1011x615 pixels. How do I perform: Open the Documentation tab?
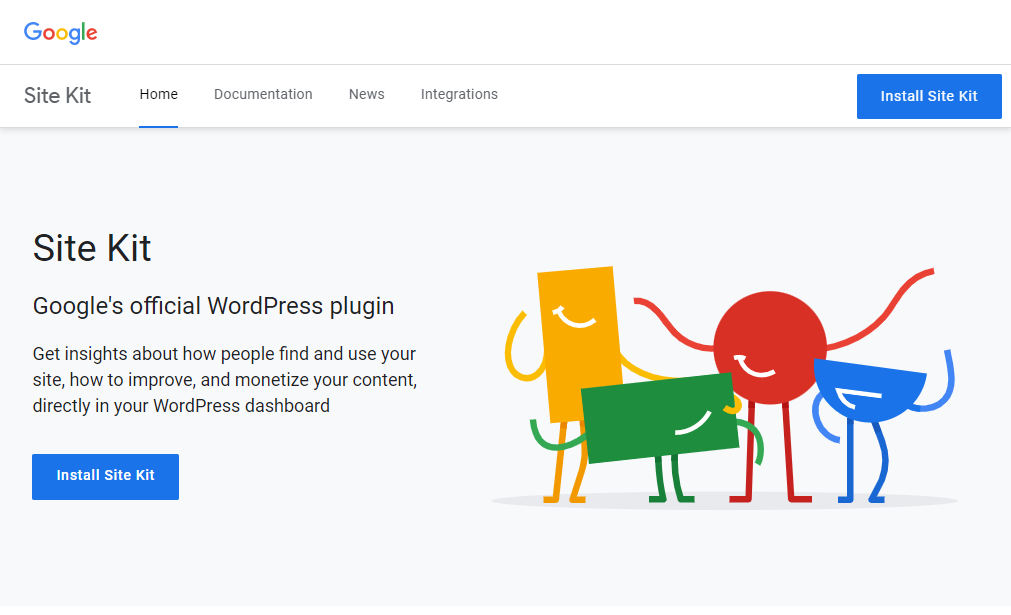tap(263, 94)
